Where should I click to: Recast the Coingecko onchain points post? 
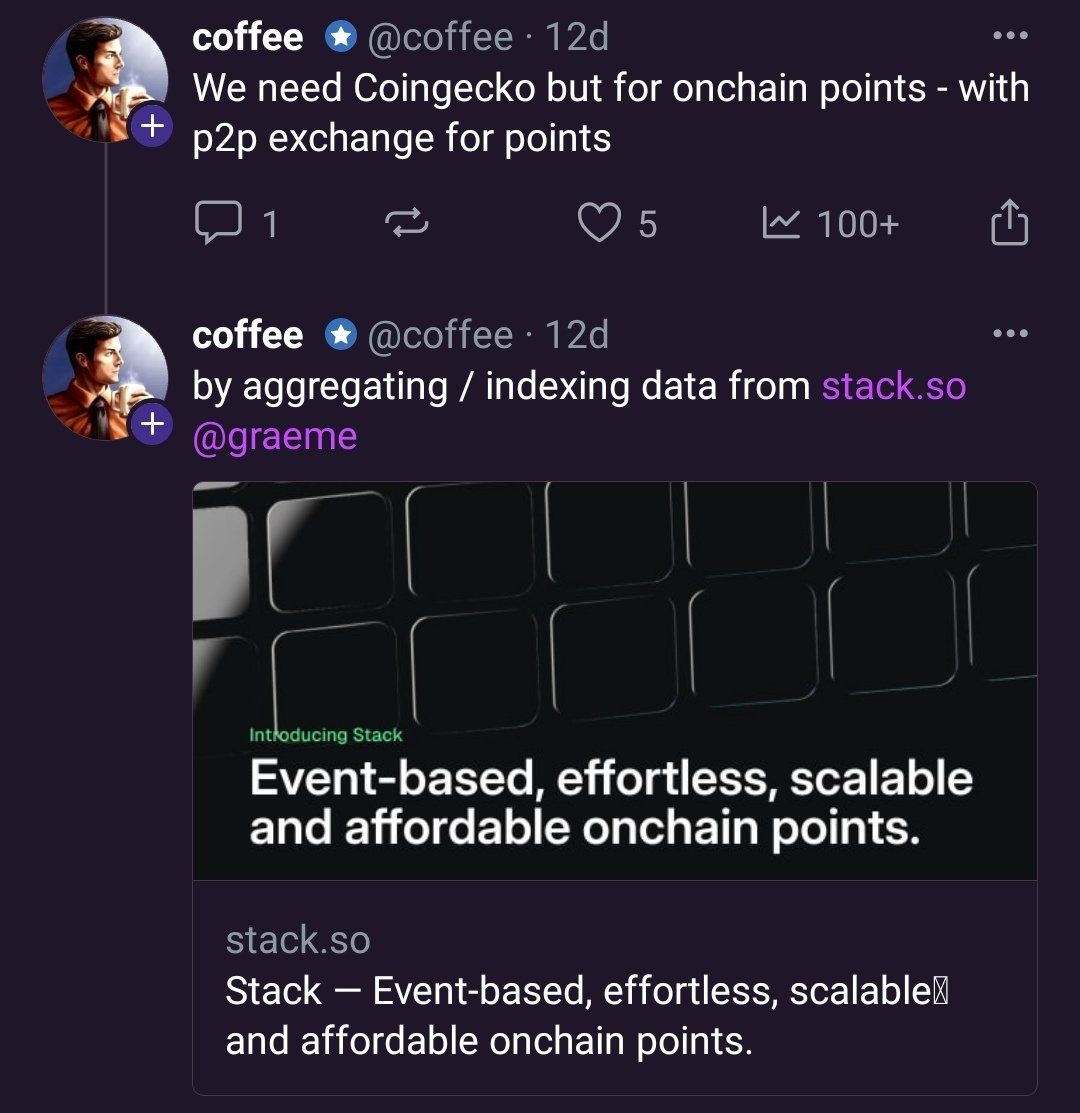[x=407, y=223]
